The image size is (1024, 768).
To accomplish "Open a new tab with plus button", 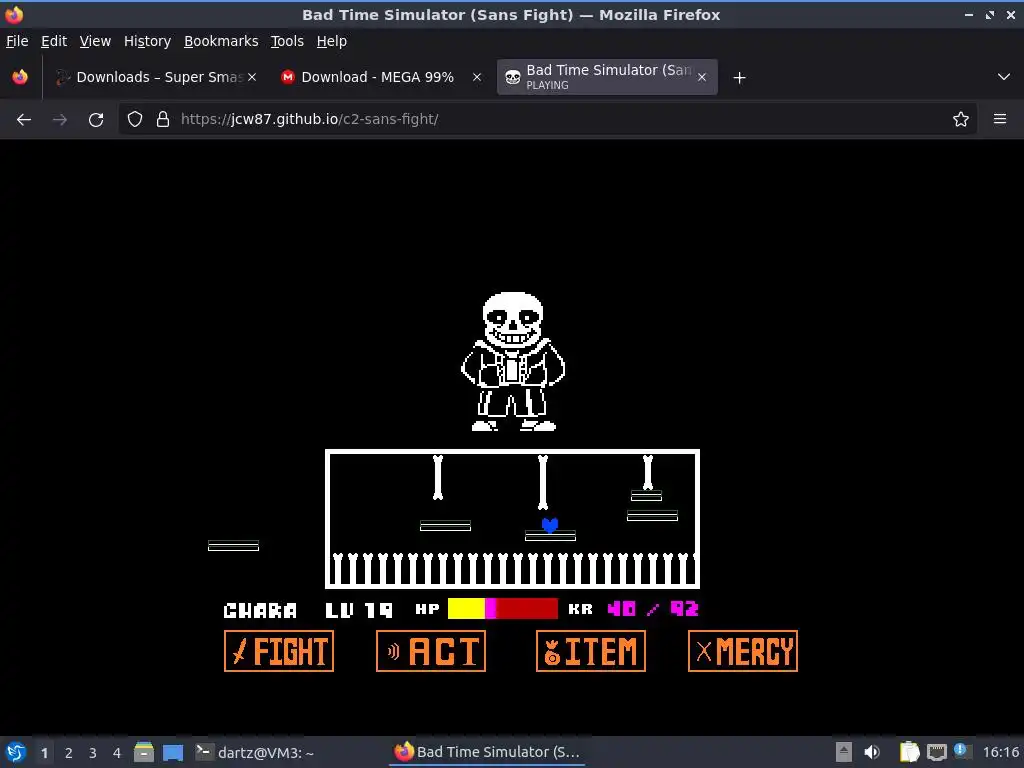I will [x=739, y=78].
